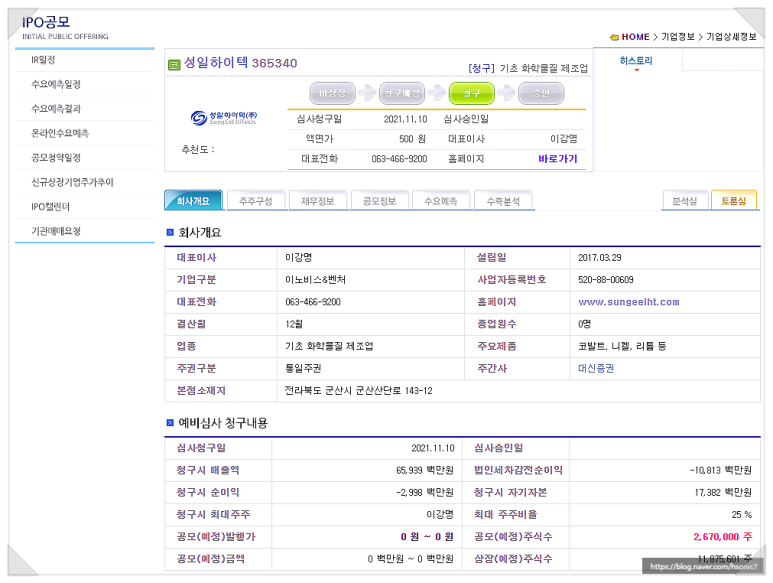This screenshot has height=583, width=773.
Task: Select the 히스토리 tab
Action: click(636, 61)
